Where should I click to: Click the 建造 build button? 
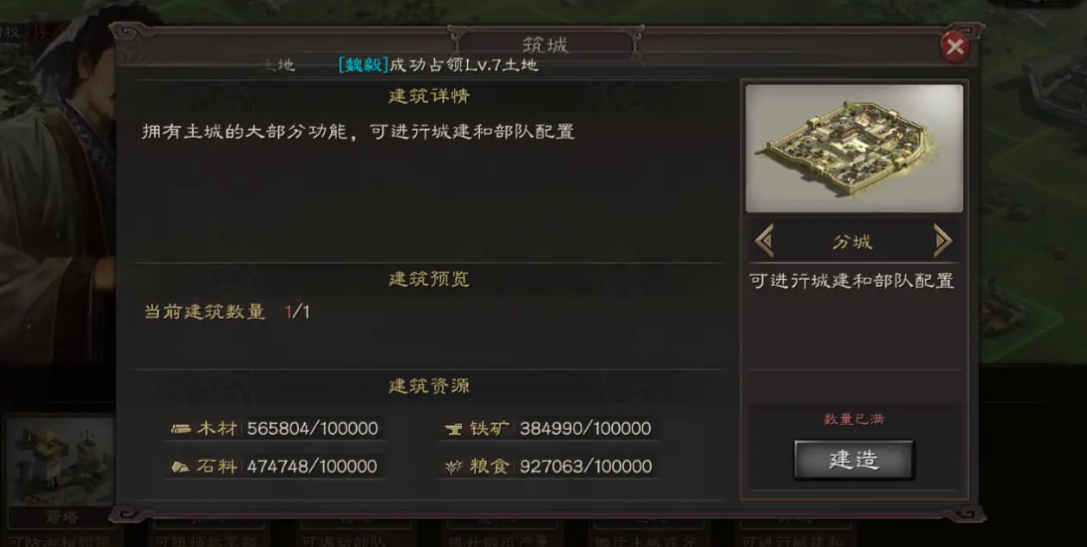tap(854, 460)
